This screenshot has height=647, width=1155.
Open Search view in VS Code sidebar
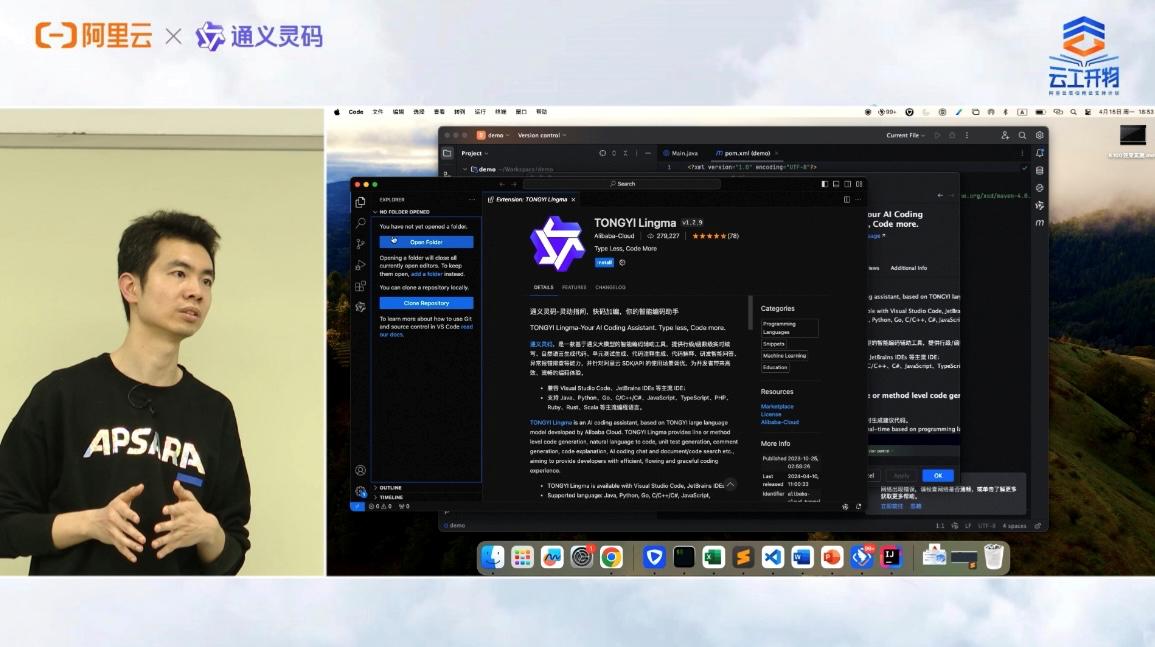360,222
